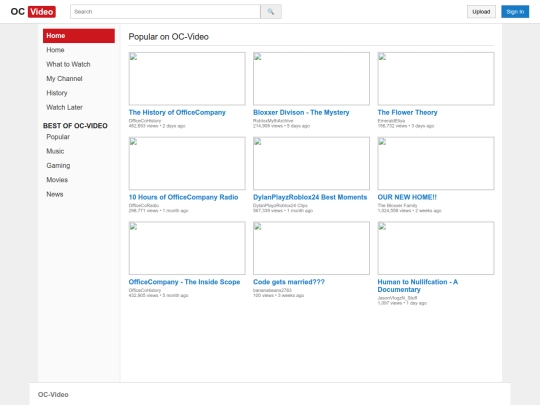Open thumbnail of DylanPlayzRoblox24 Best Moments
This screenshot has height=405, width=540.
click(311, 163)
